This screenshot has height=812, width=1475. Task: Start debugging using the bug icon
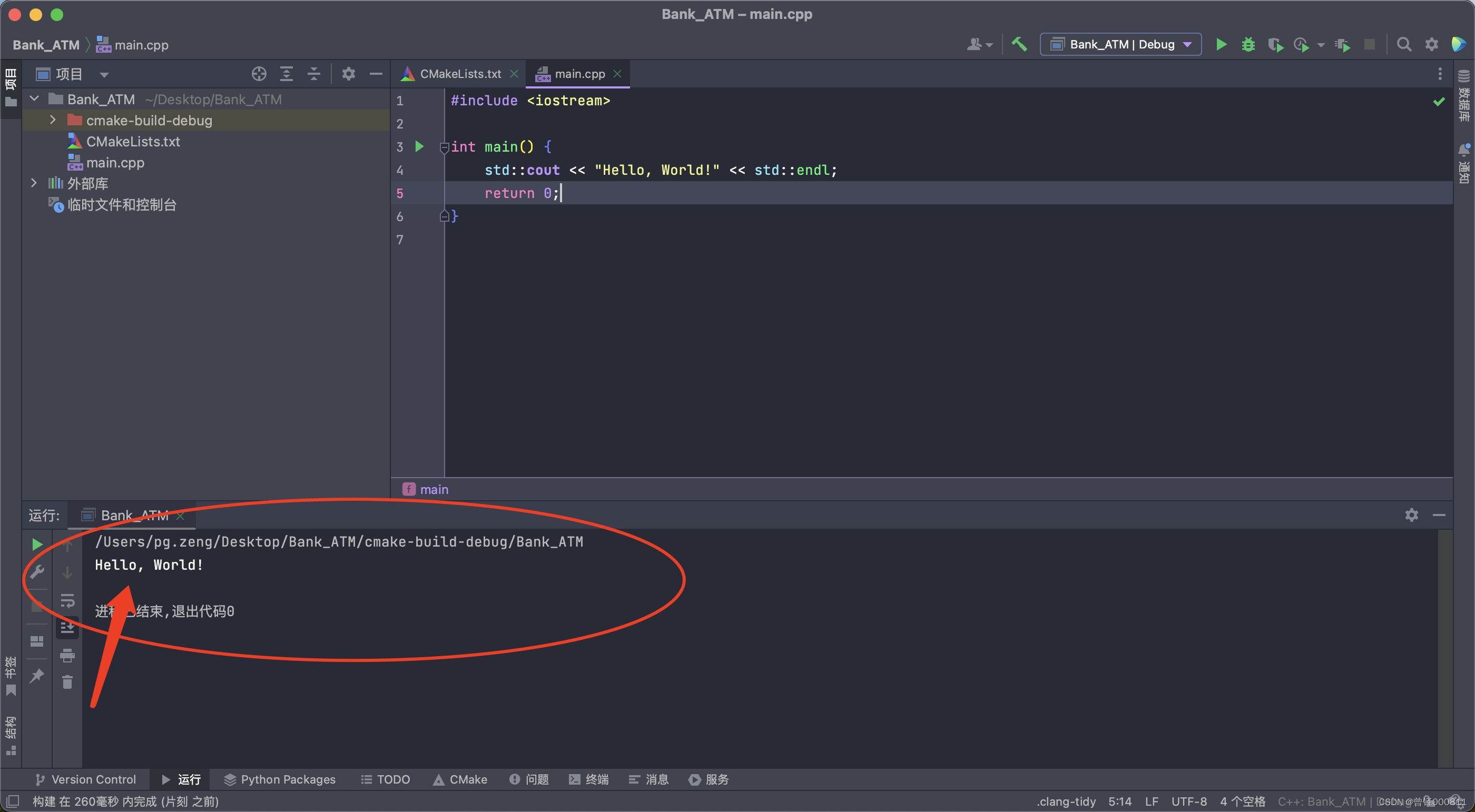pyautogui.click(x=1248, y=44)
